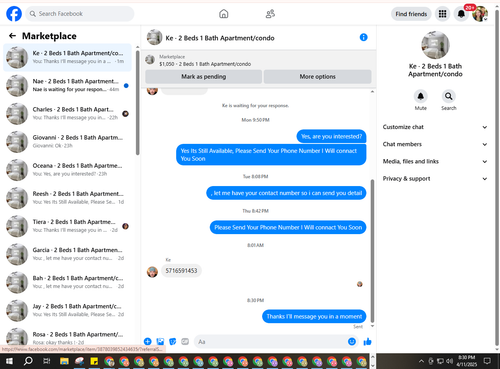Image resolution: width=500 pixels, height=369 pixels.
Task: Click the 'let me have your contact number' bubble
Action: point(286,193)
